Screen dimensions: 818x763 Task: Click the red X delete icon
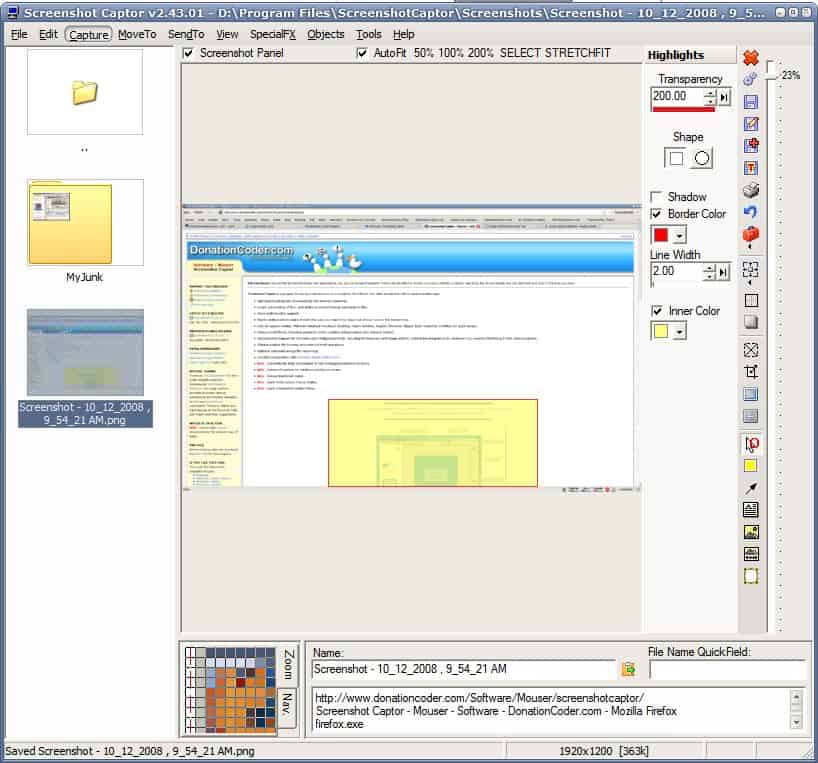(751, 58)
